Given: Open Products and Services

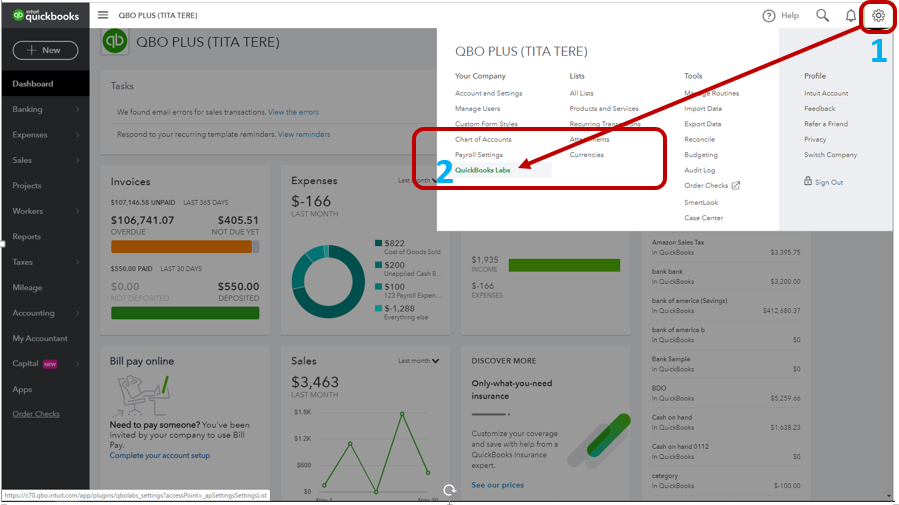Looking at the screenshot, I should [x=604, y=108].
